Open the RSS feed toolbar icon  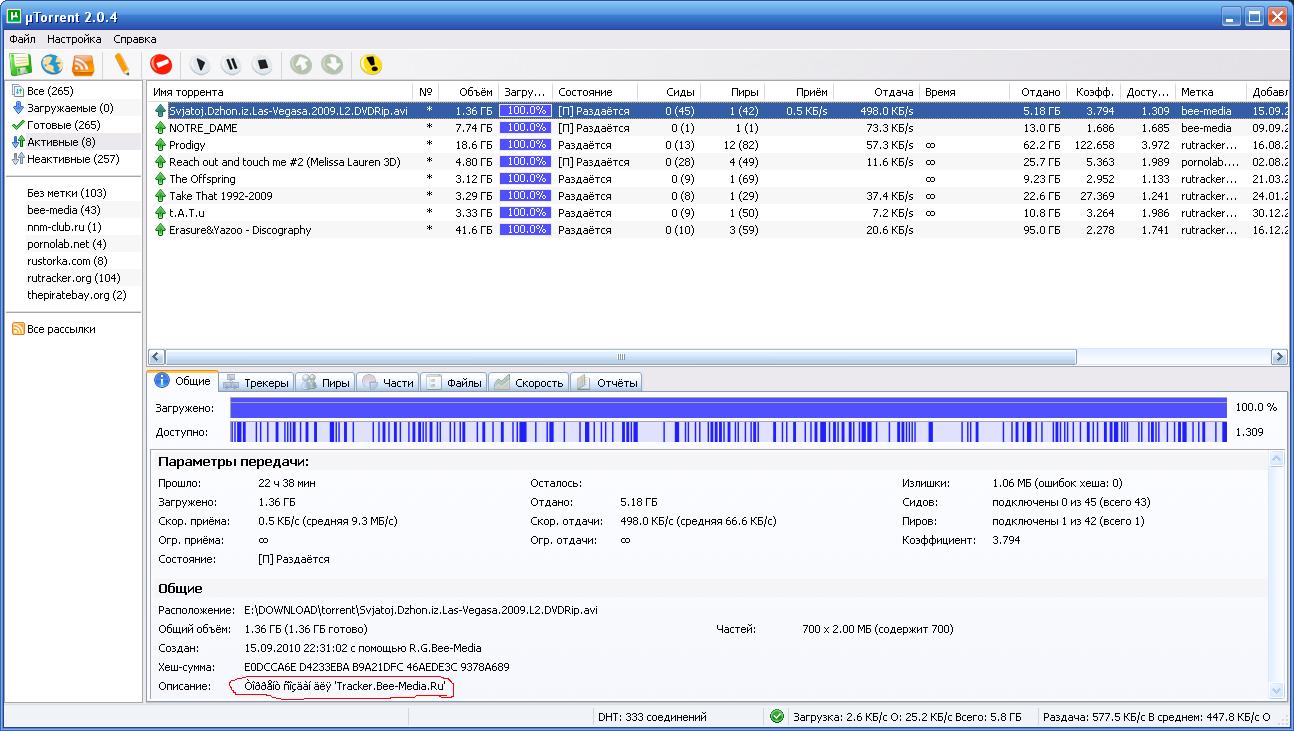(x=83, y=65)
